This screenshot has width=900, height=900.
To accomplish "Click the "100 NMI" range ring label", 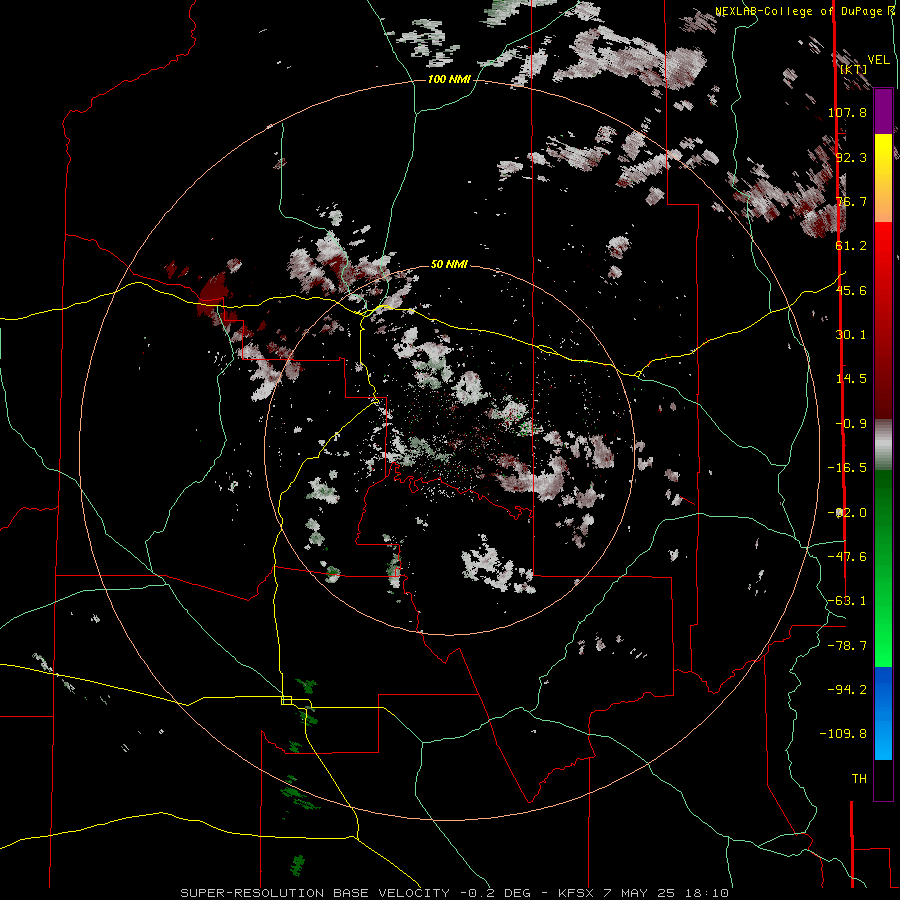I will tap(449, 79).
